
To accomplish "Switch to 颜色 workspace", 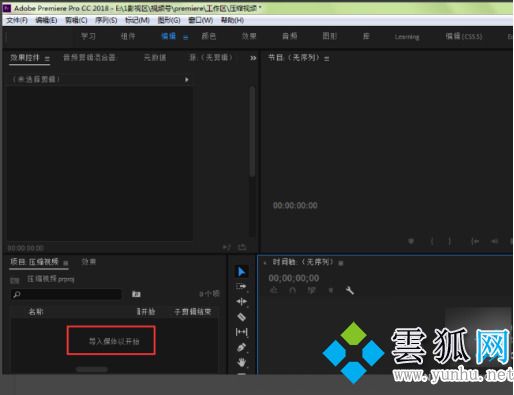I will tap(209, 36).
